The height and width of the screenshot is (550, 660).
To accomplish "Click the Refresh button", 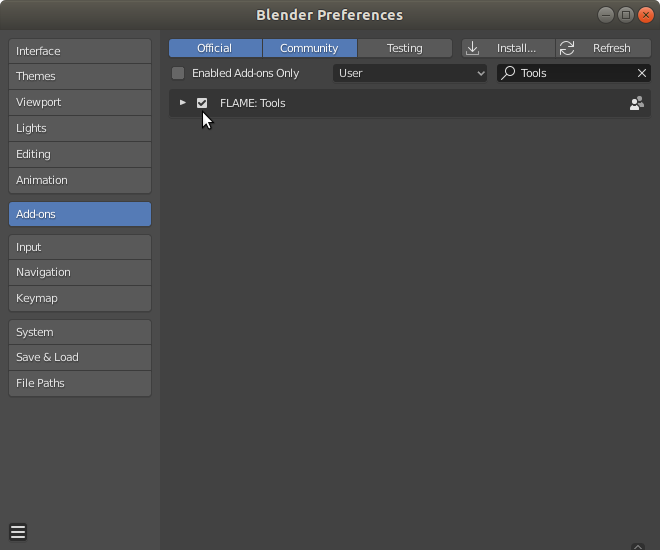I will tap(603, 48).
